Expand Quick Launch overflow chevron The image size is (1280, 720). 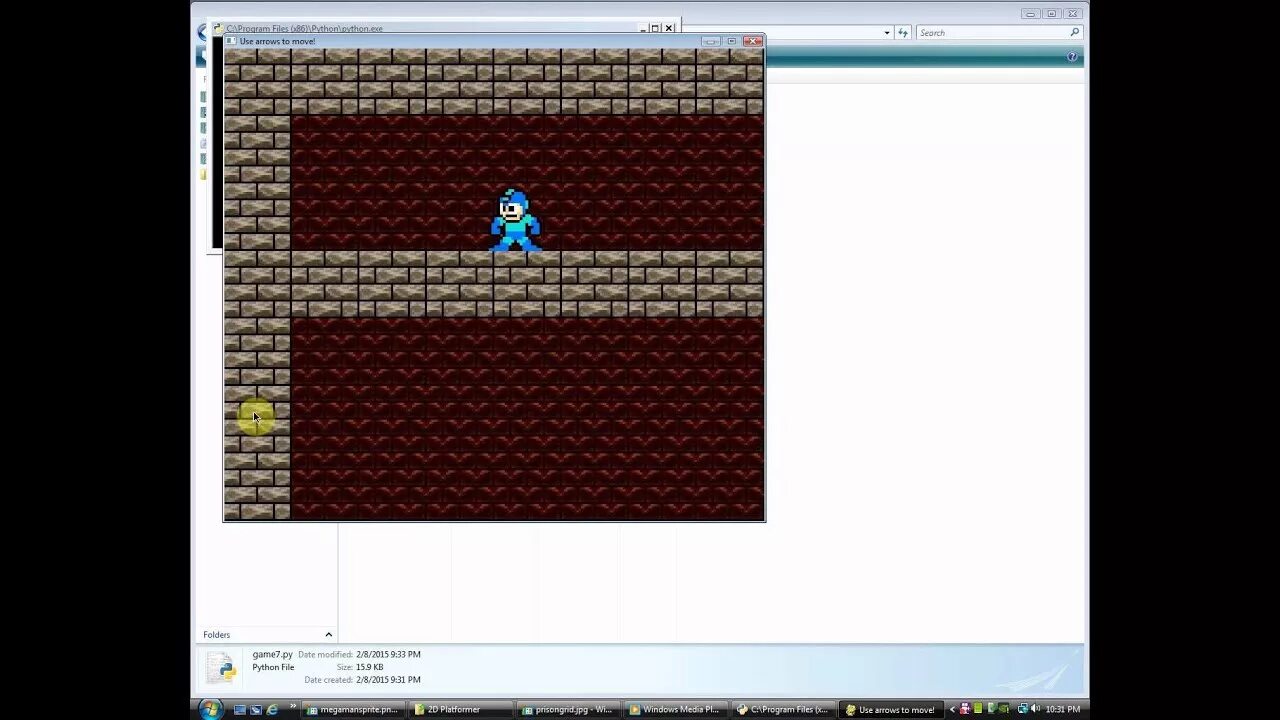[293, 706]
